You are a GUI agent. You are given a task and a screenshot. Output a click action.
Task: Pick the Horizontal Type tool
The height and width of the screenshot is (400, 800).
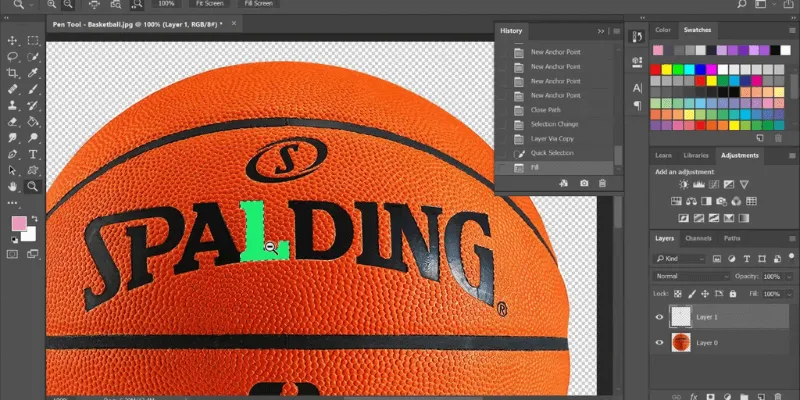pyautogui.click(x=33, y=155)
